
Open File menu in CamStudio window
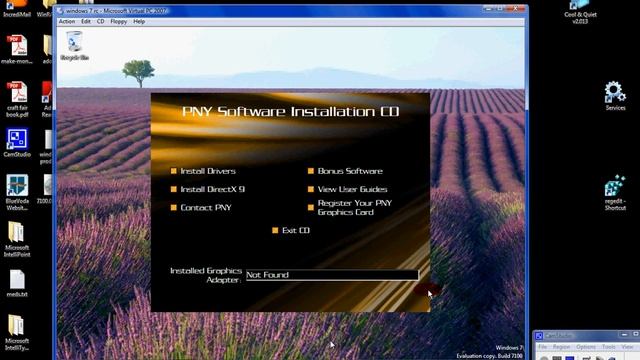click(542, 347)
